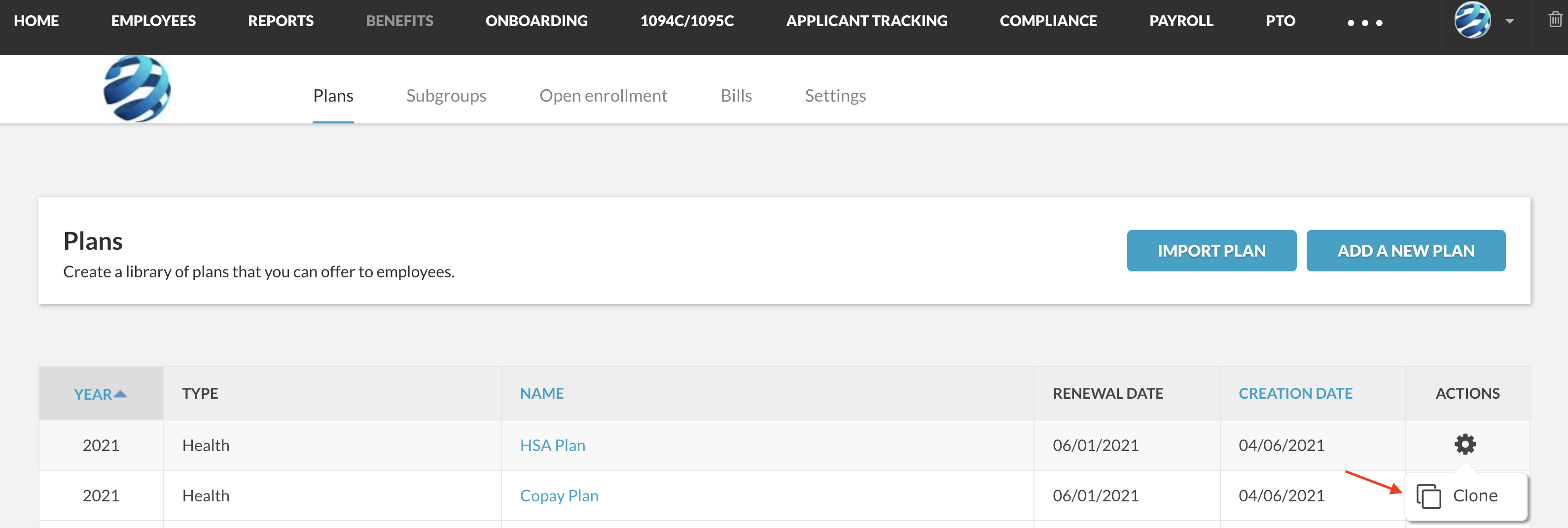Open the PTO menu
Viewport: 1568px width, 528px height.
(1280, 21)
